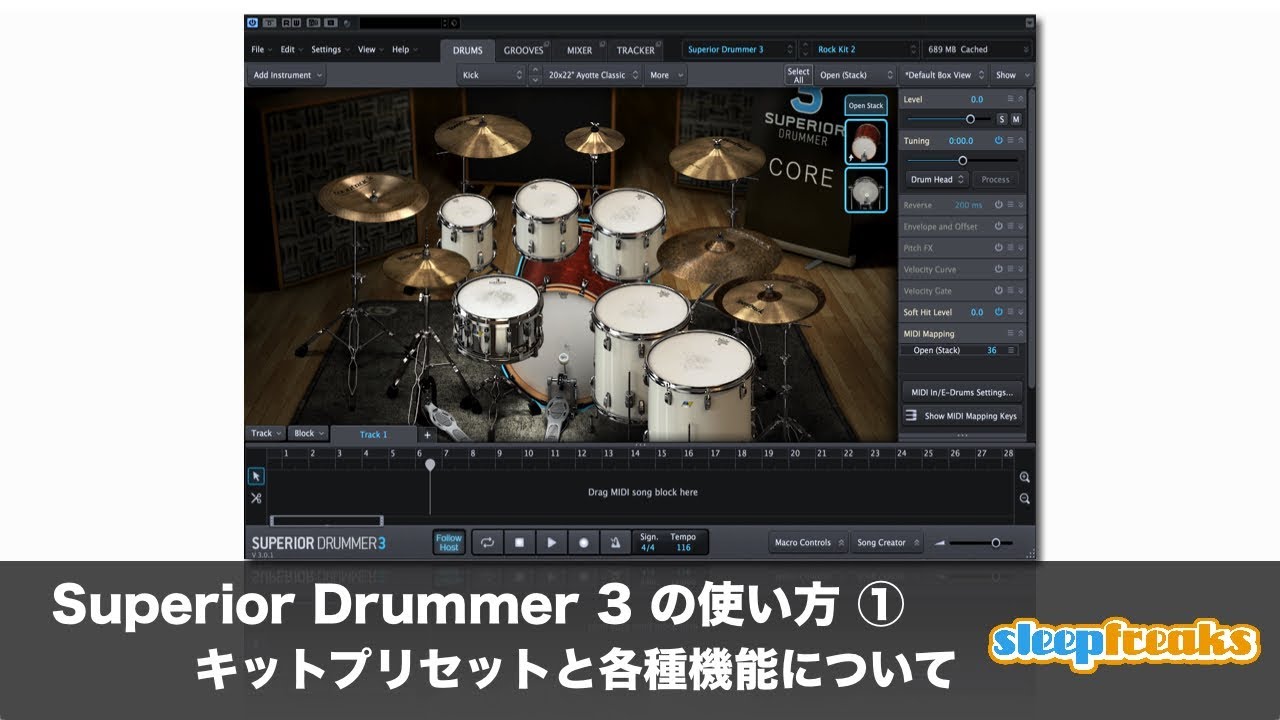Viewport: 1280px width, 720px height.
Task: Open the *Default Box View dropdown
Action: (940, 74)
